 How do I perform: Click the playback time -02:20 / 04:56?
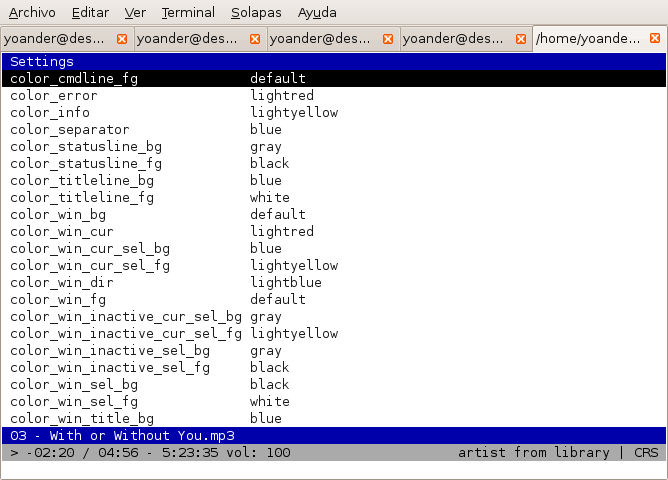[83, 452]
